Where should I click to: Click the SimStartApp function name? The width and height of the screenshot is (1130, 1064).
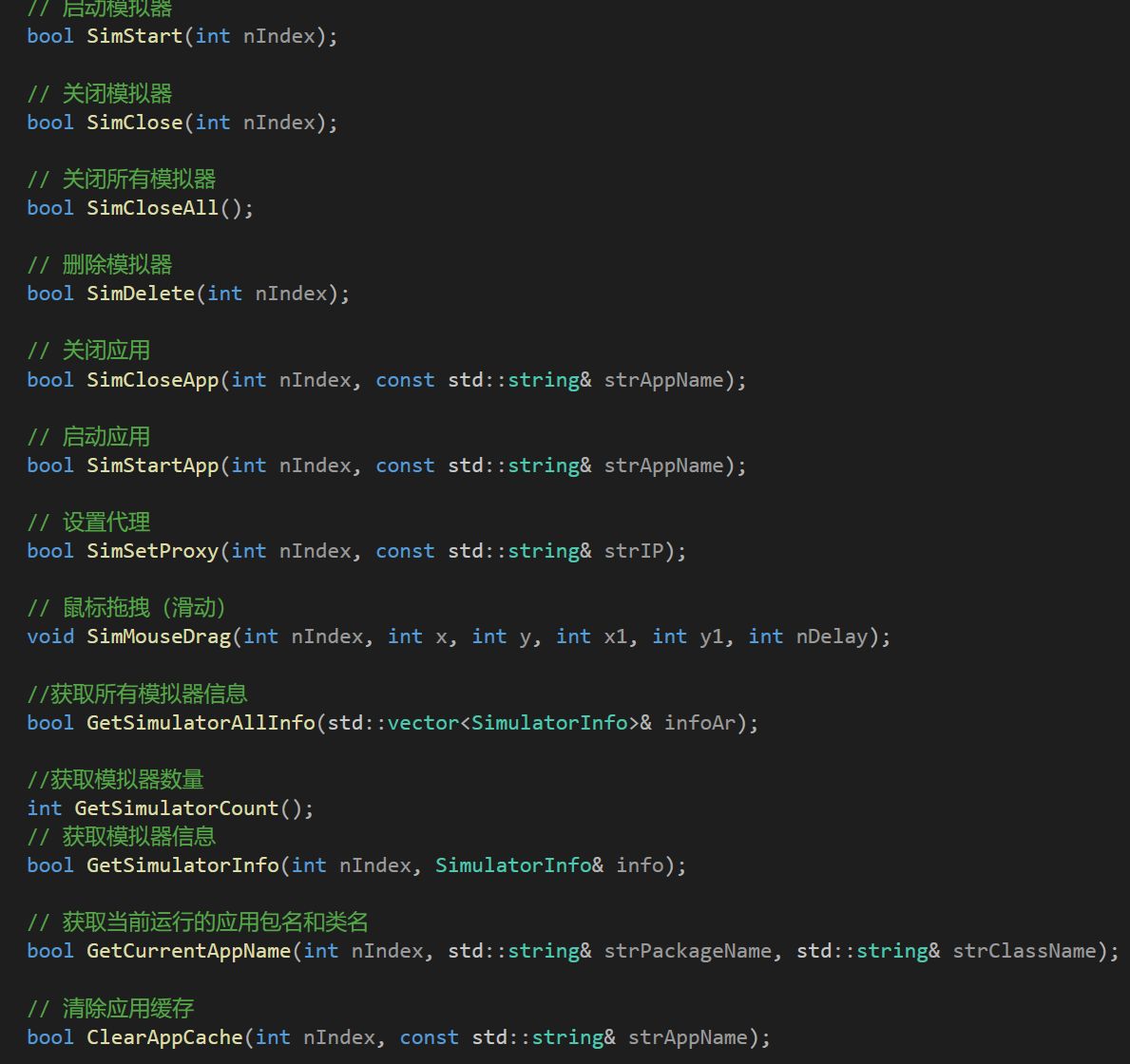[153, 465]
